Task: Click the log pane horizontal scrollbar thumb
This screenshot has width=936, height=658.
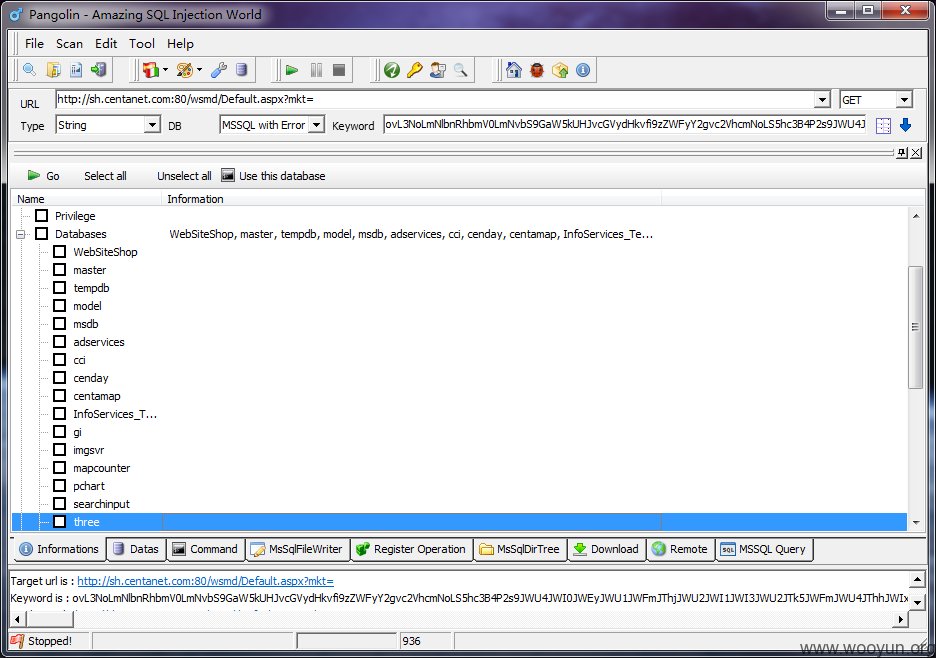Action: (x=49, y=619)
